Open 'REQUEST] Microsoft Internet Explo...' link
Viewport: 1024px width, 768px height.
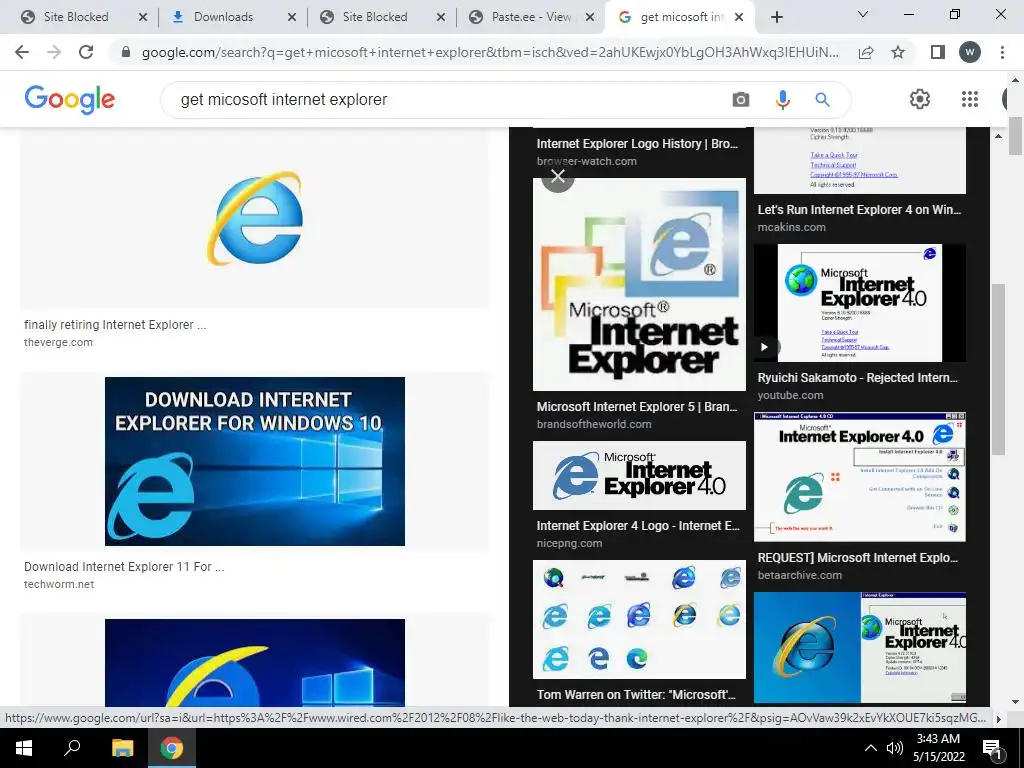tap(857, 558)
